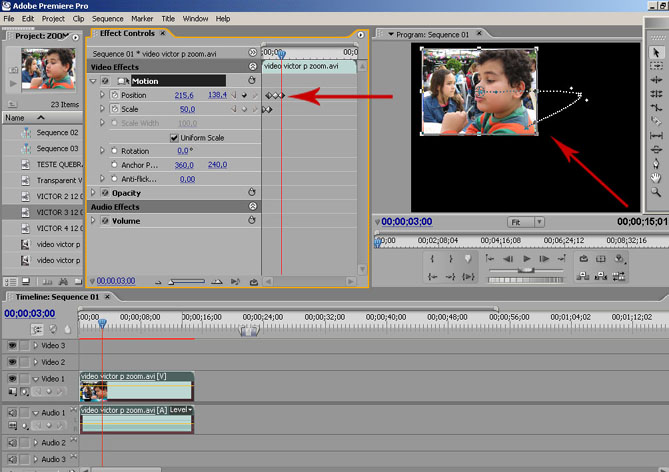Select the Hand tool

click(656, 177)
